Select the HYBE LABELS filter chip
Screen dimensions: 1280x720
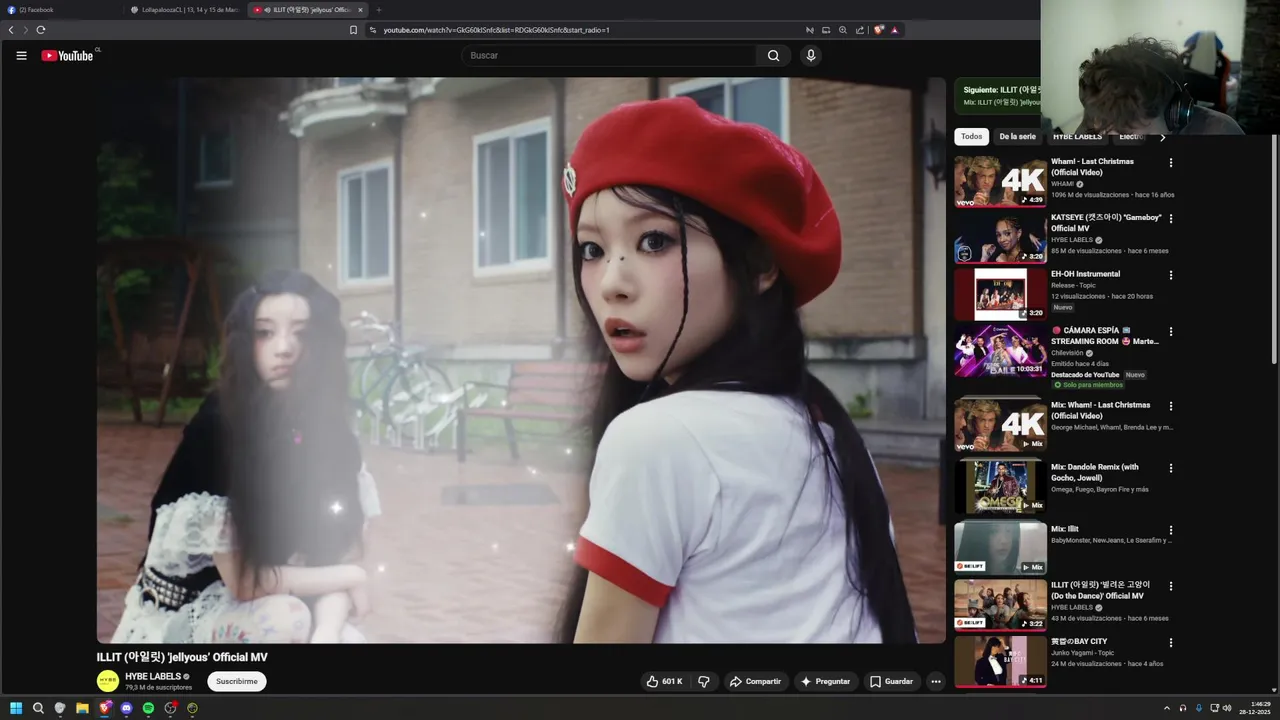(1077, 137)
